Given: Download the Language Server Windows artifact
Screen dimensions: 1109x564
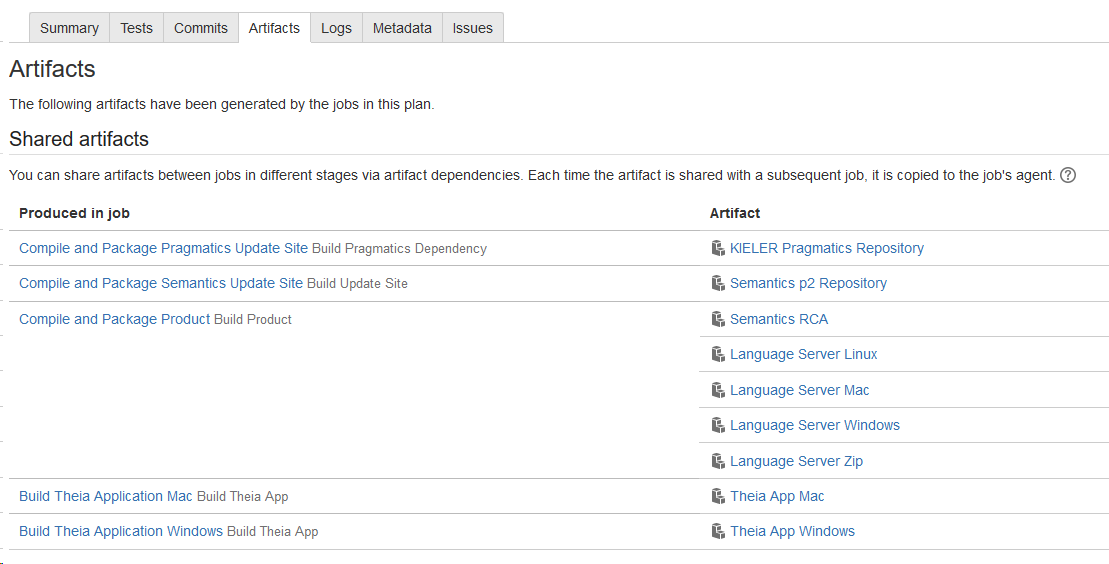Looking at the screenshot, I should (814, 425).
